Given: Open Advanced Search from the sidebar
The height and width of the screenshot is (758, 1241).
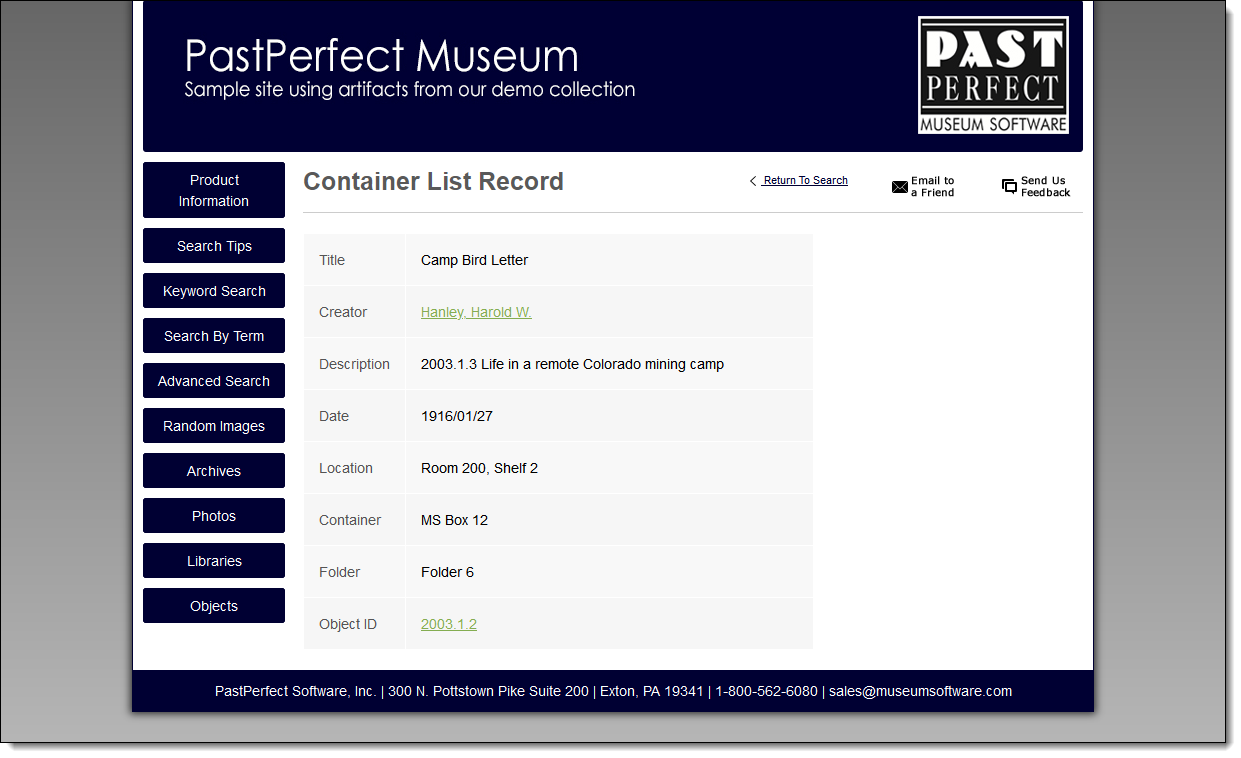Looking at the screenshot, I should (213, 380).
